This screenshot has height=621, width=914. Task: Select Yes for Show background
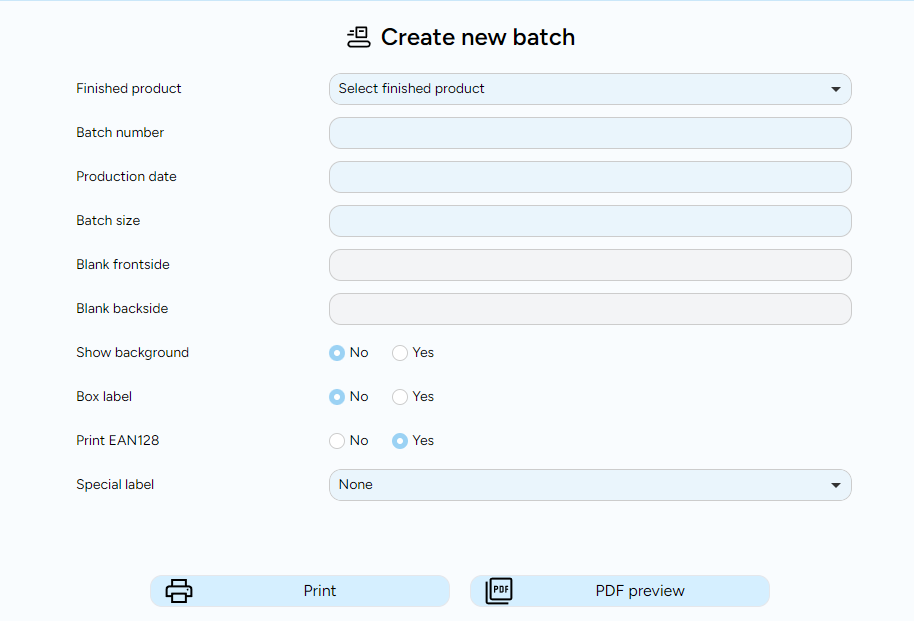[400, 353]
